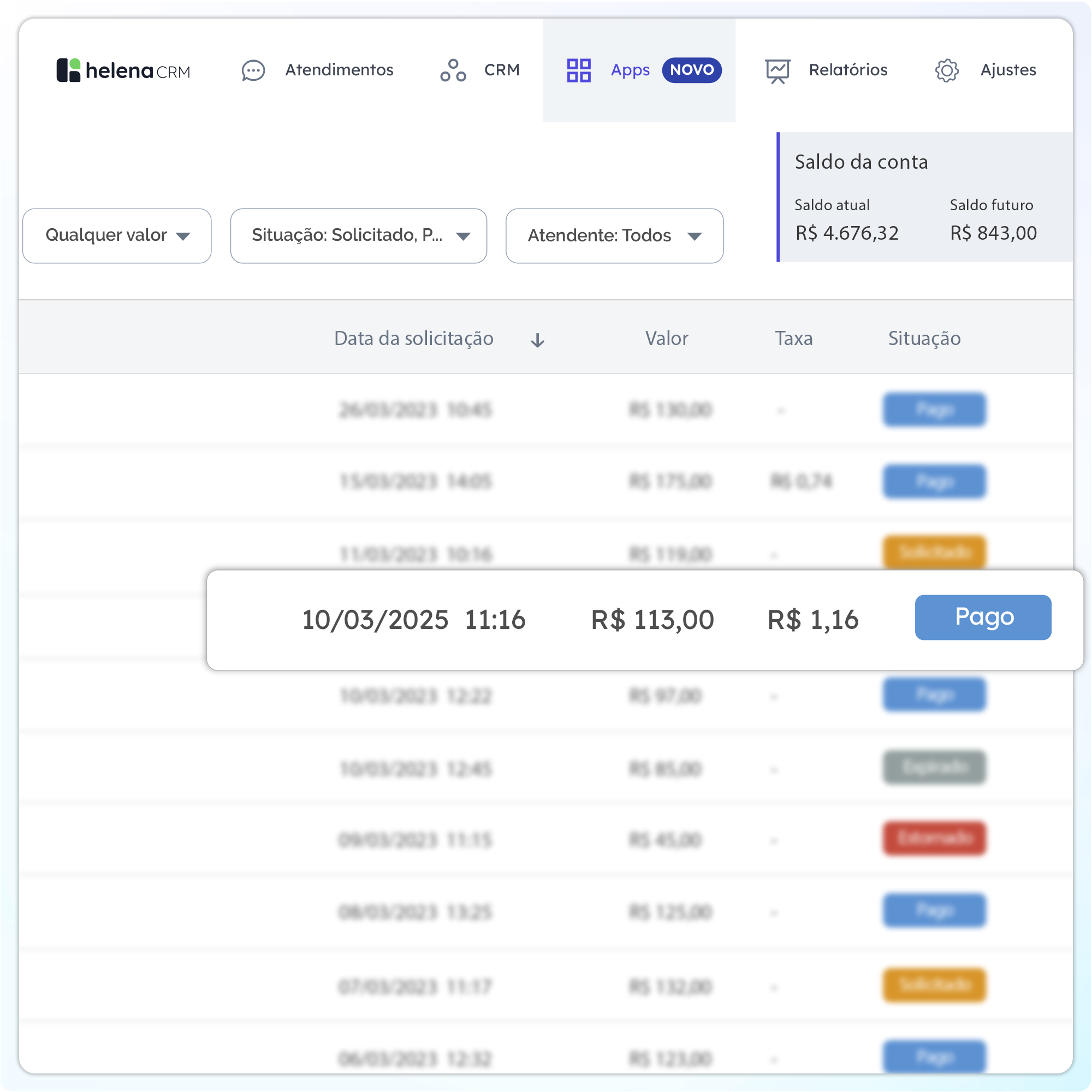Click the Relatórios chart presentation icon

777,71
